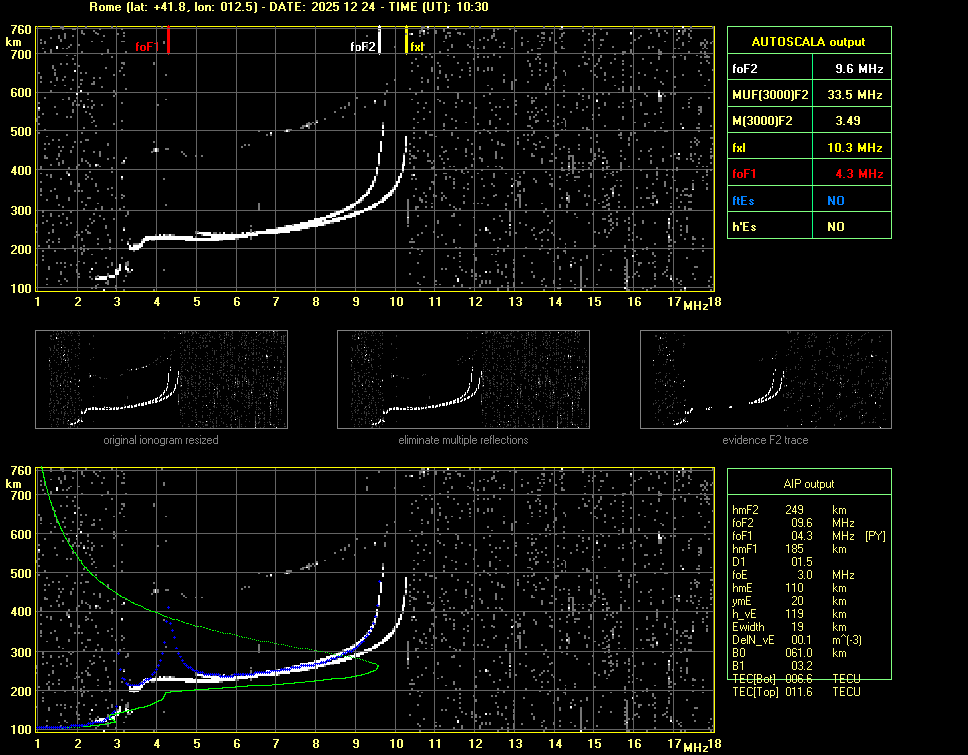Click the Rome date and time title text

[289, 7]
